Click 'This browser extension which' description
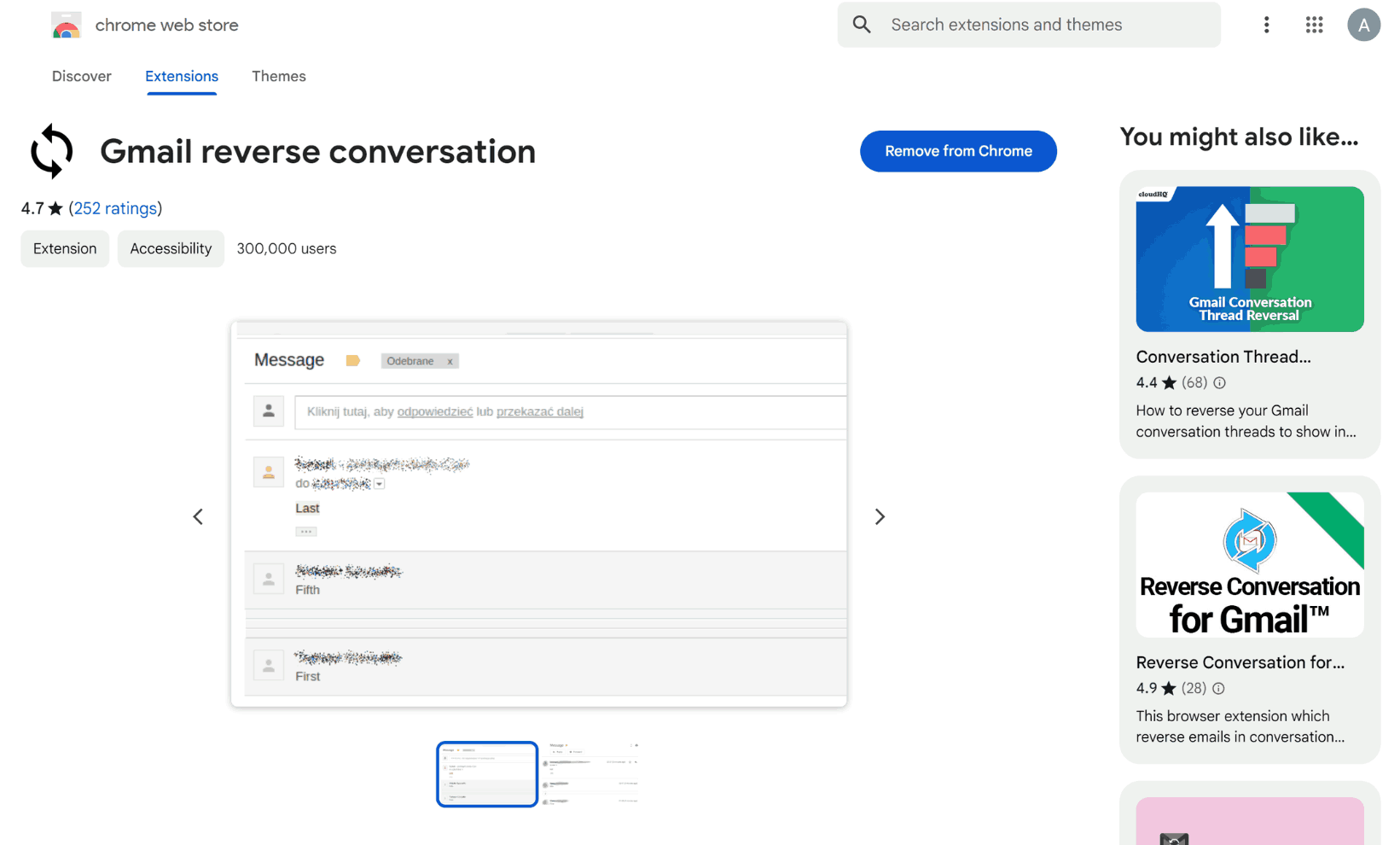This screenshot has width=1400, height=845. click(1240, 726)
